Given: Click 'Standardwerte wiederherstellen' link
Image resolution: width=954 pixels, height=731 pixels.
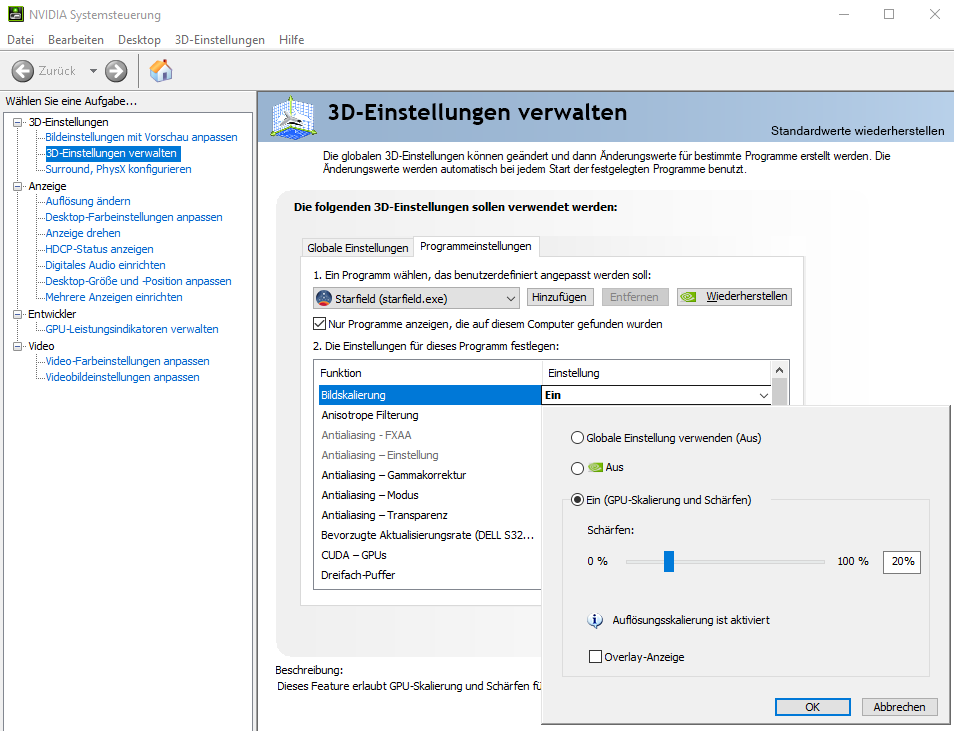Looking at the screenshot, I should (x=857, y=131).
